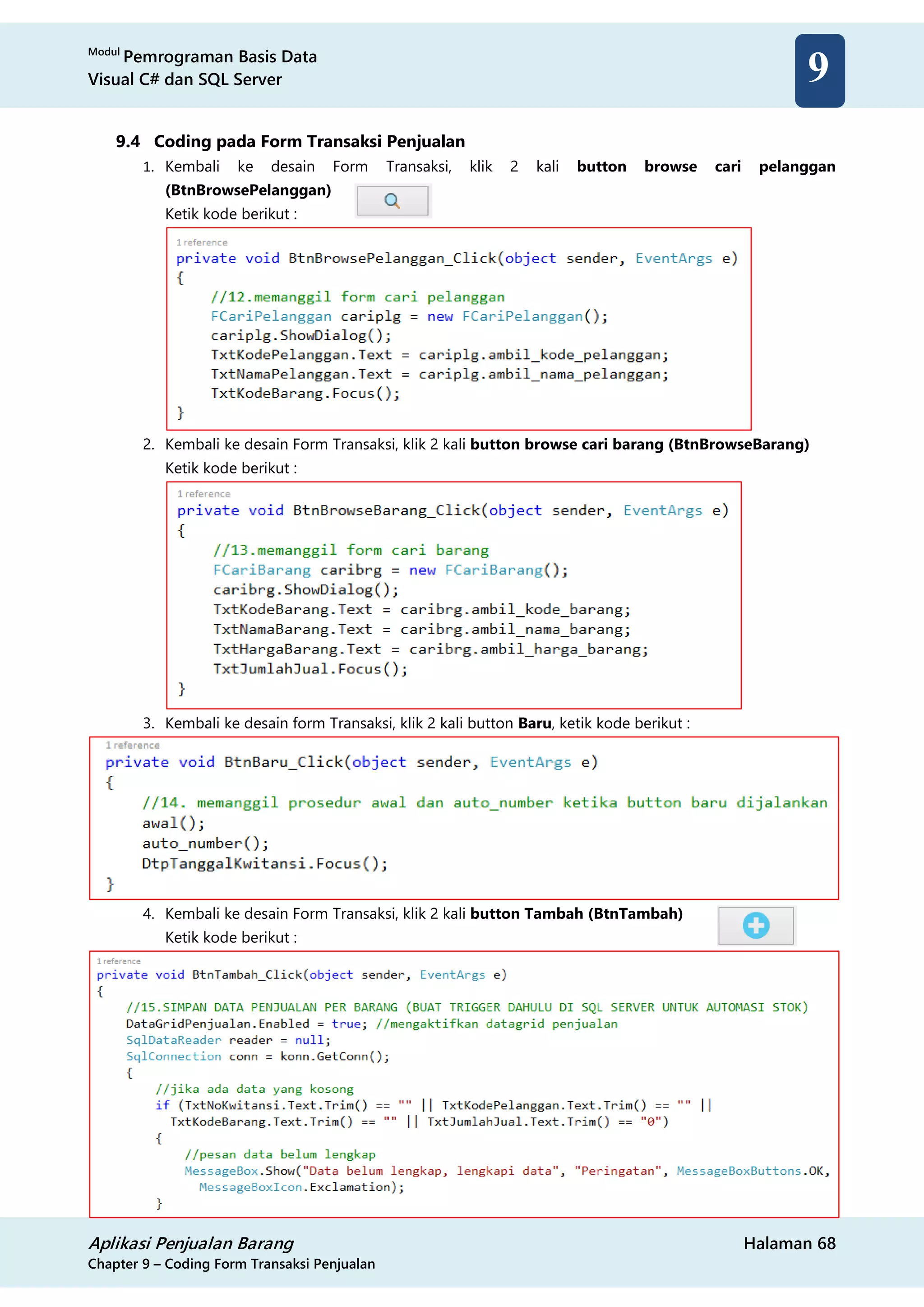
Task: Click the chapter number 9 badge
Action: pyautogui.click(x=819, y=70)
